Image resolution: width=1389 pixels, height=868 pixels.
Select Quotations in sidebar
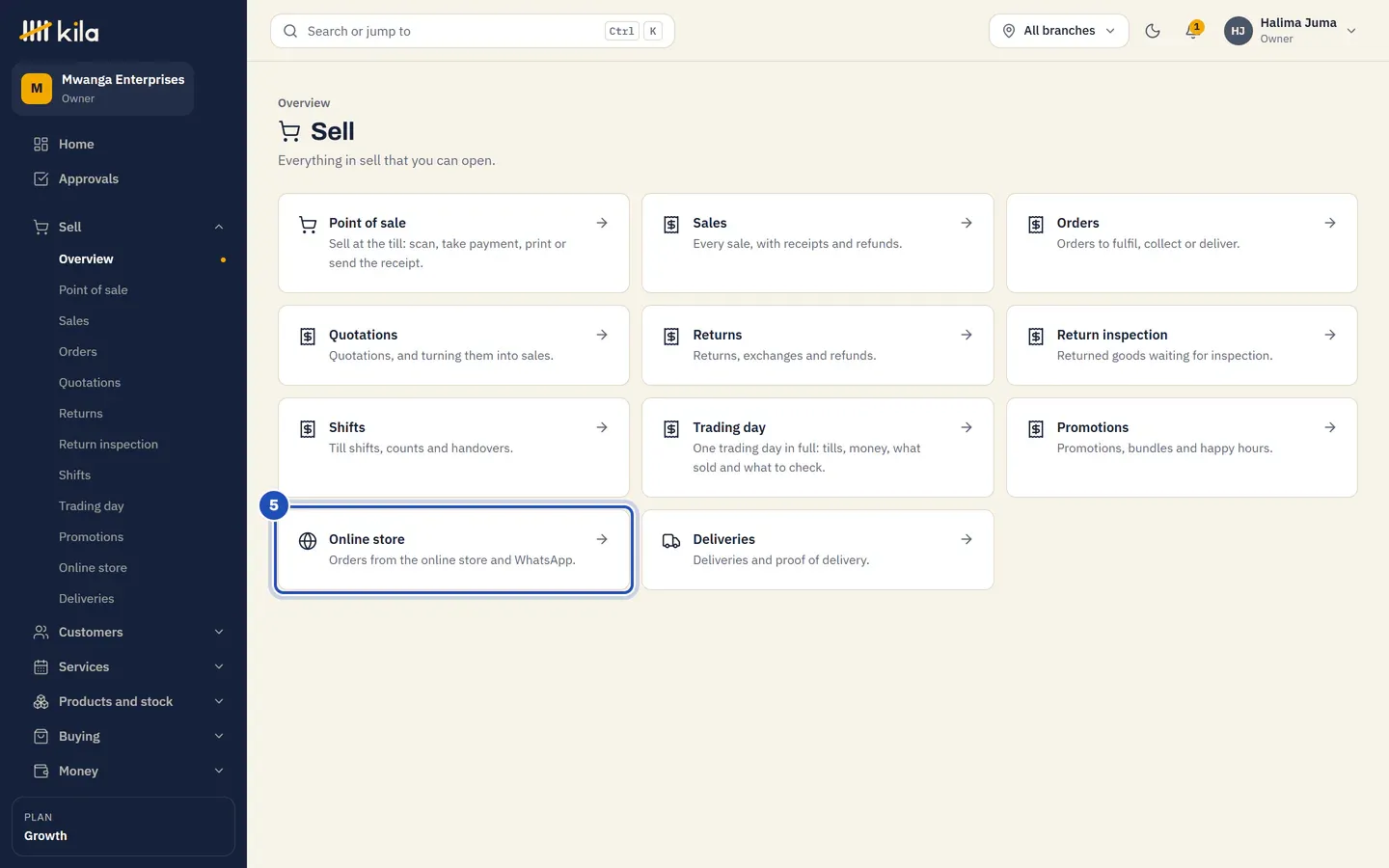(90, 382)
